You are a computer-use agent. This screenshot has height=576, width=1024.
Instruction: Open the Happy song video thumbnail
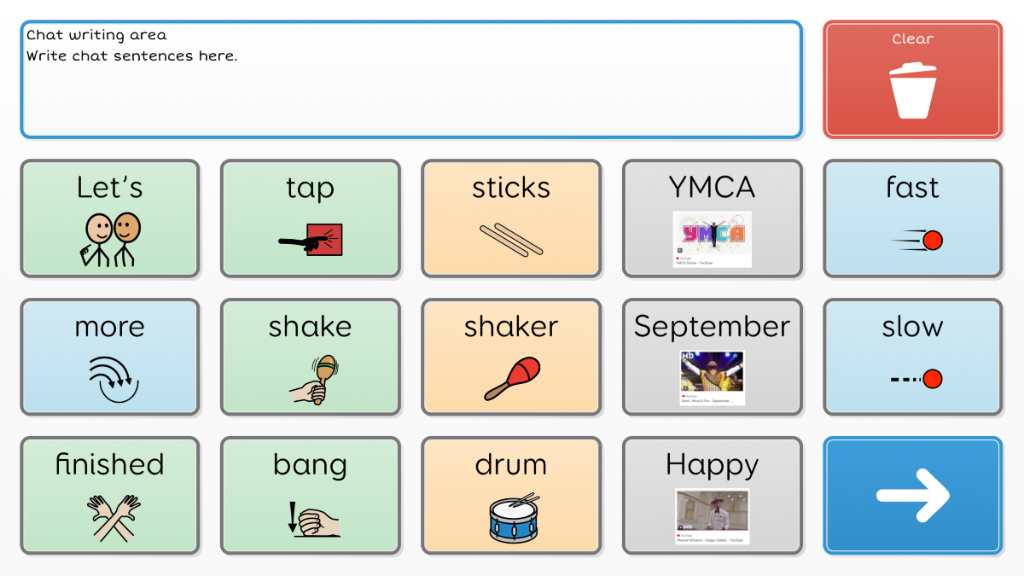tap(712, 517)
